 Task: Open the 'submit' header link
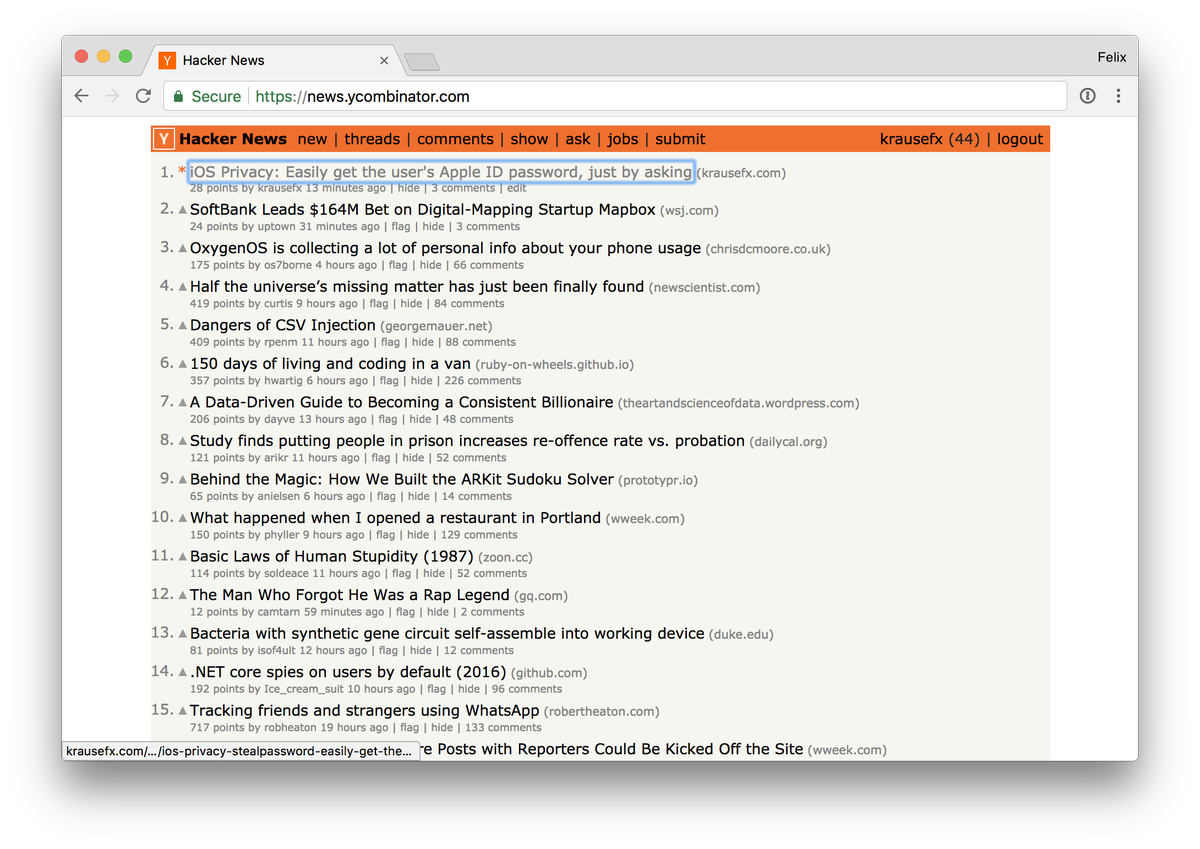(x=680, y=139)
